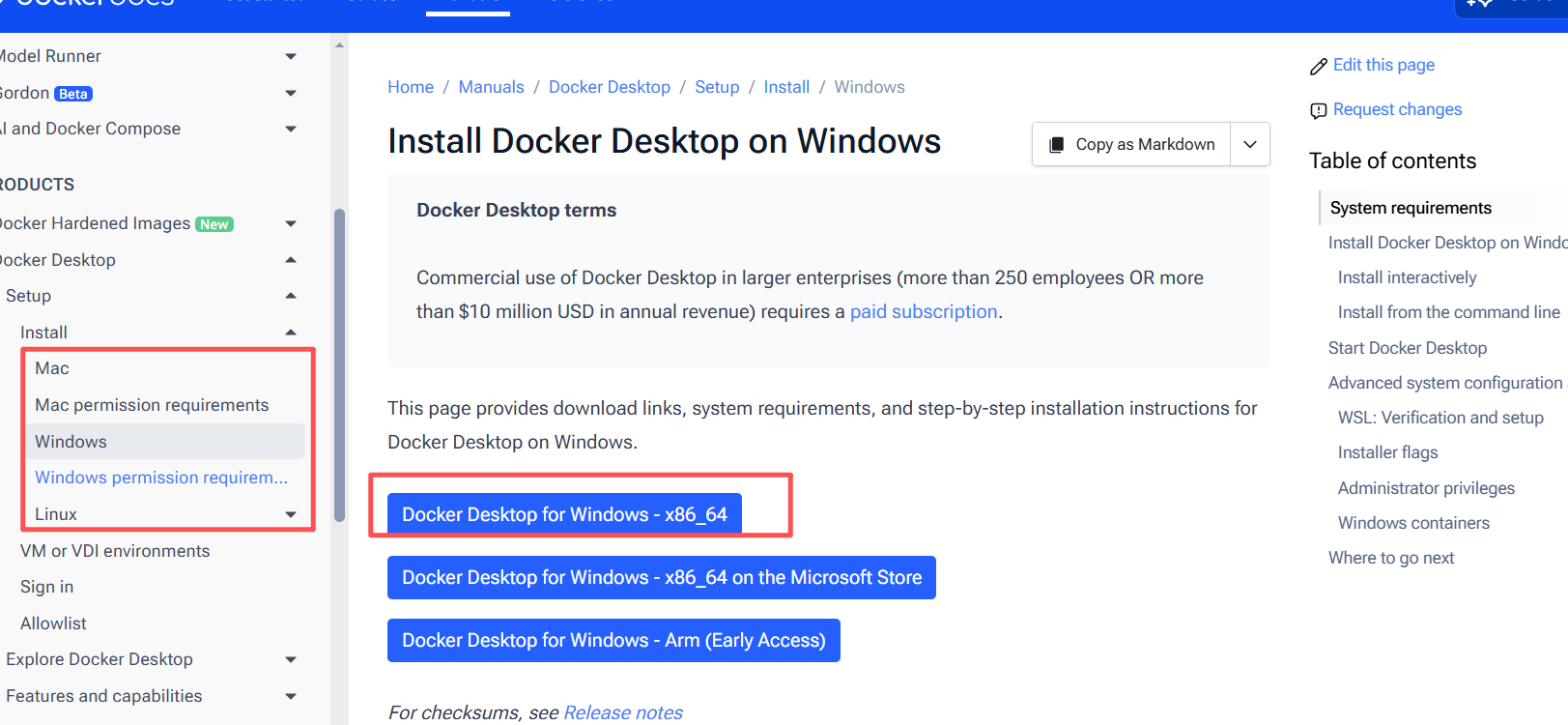Download Docker Desktop for Windows x86_64

coord(564,514)
